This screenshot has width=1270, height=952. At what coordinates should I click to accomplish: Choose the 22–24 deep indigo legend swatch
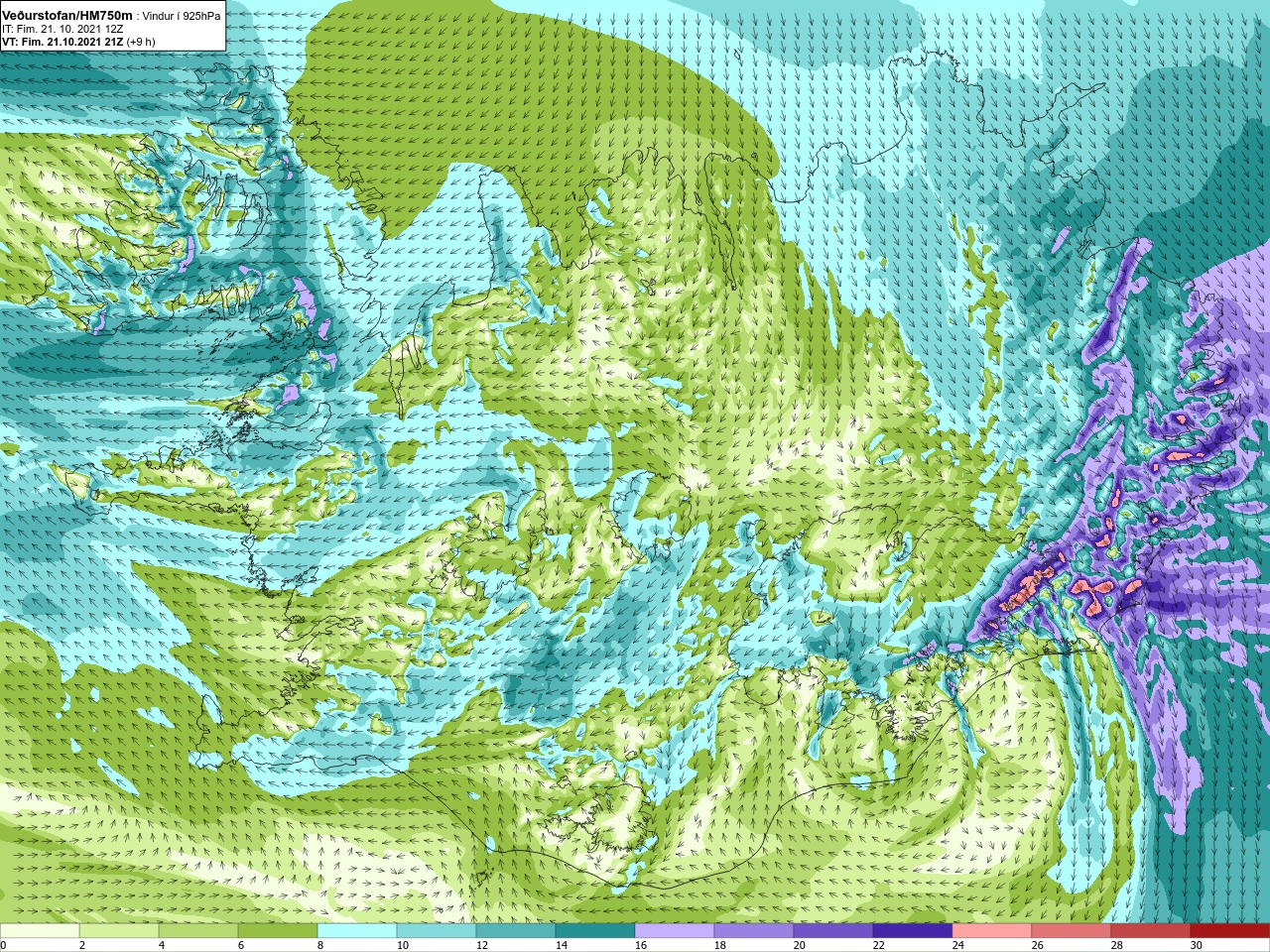coord(913,931)
